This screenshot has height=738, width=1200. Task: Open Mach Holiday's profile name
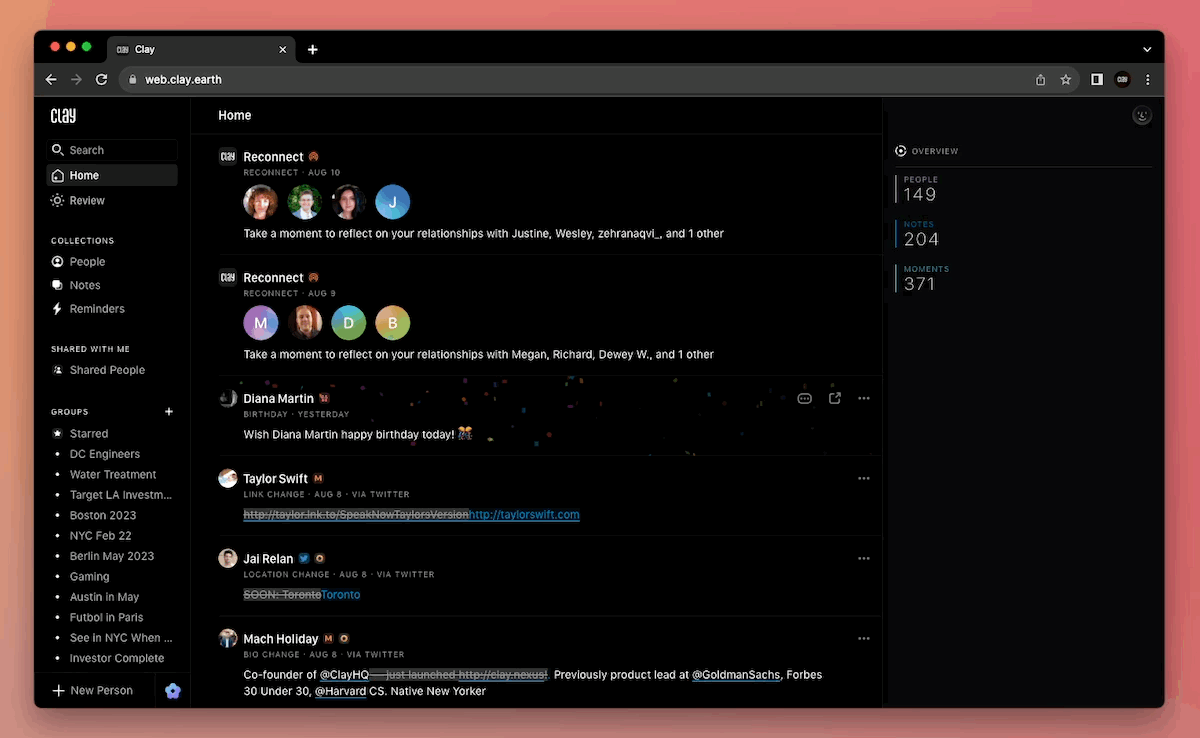point(281,639)
